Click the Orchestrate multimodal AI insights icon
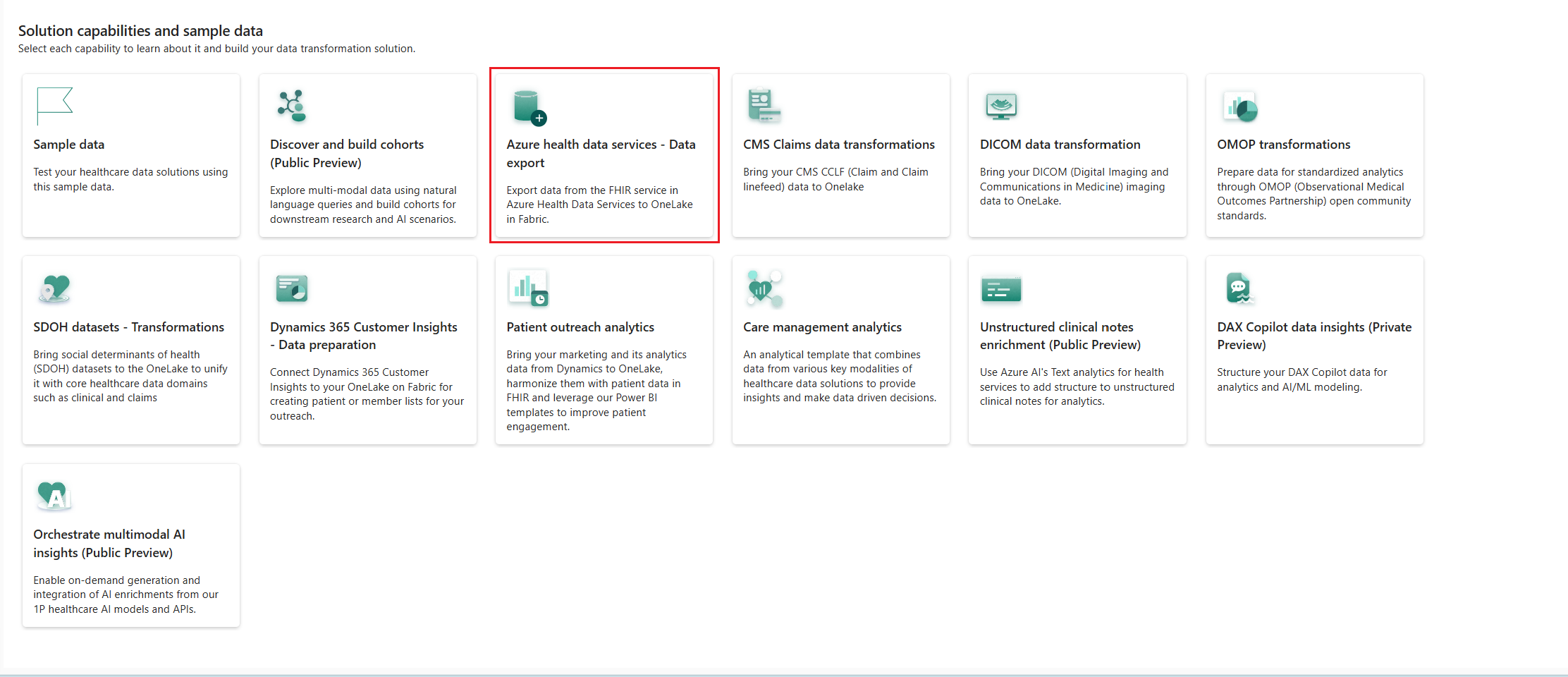 click(54, 496)
